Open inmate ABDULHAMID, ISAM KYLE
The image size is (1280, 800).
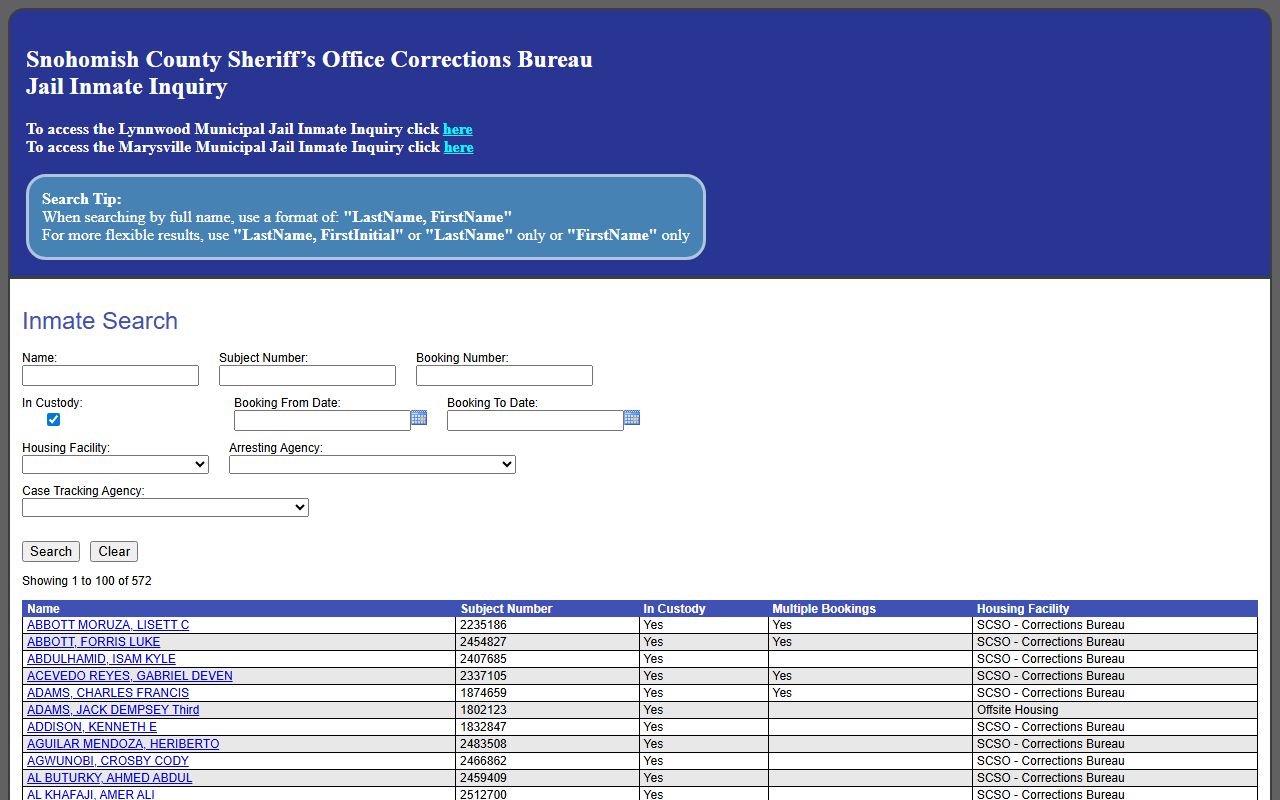point(101,659)
